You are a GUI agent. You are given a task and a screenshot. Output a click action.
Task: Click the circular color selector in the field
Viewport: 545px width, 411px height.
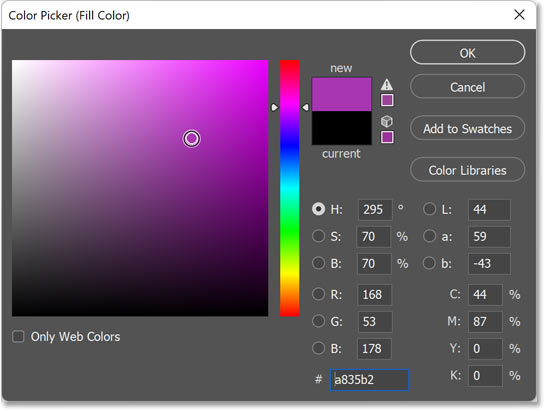tap(192, 138)
